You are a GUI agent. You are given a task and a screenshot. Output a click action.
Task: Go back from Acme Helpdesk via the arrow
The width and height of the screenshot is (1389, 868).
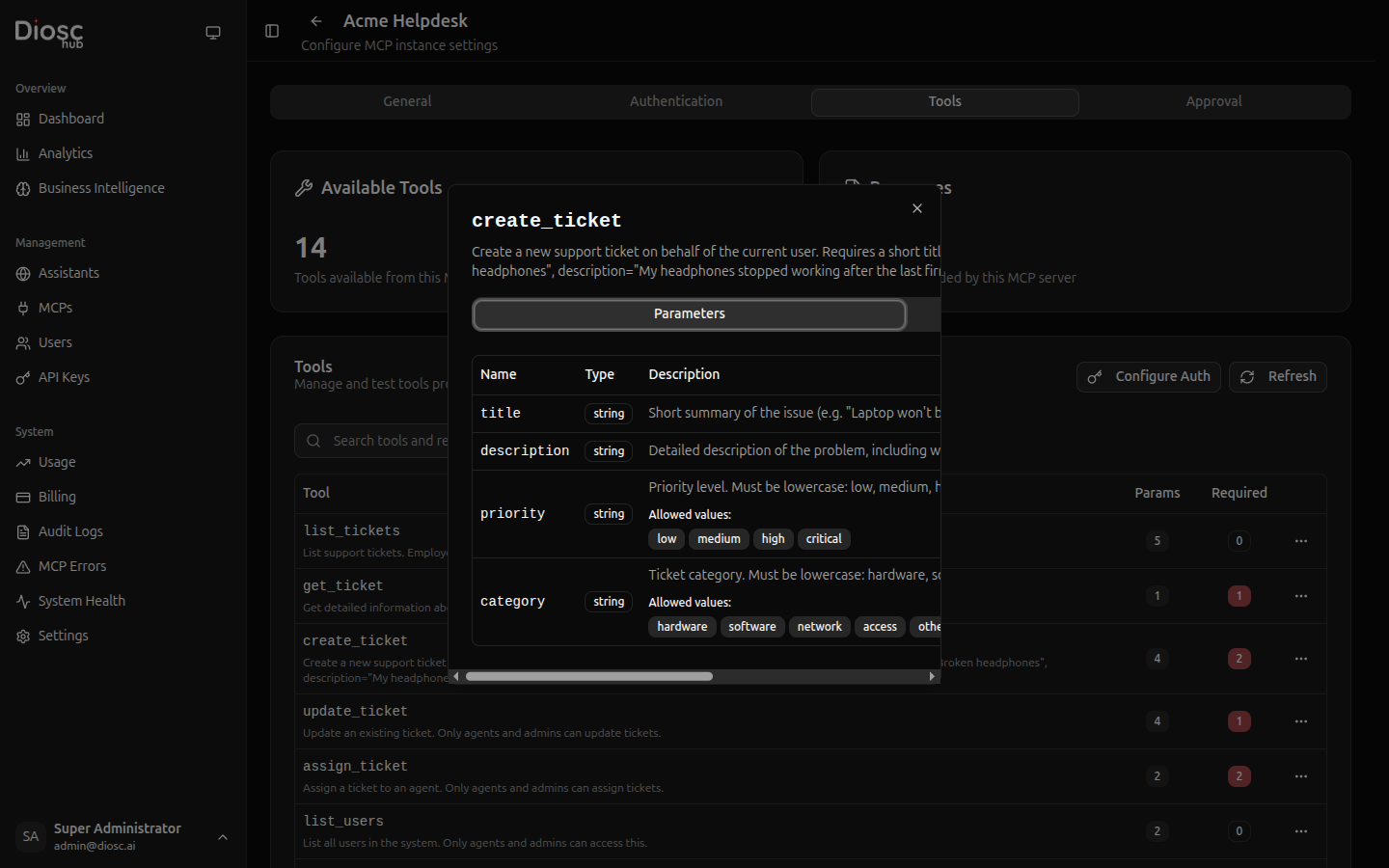315,20
